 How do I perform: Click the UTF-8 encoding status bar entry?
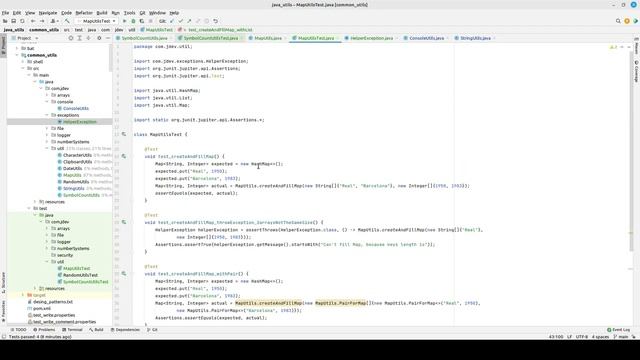pos(582,337)
